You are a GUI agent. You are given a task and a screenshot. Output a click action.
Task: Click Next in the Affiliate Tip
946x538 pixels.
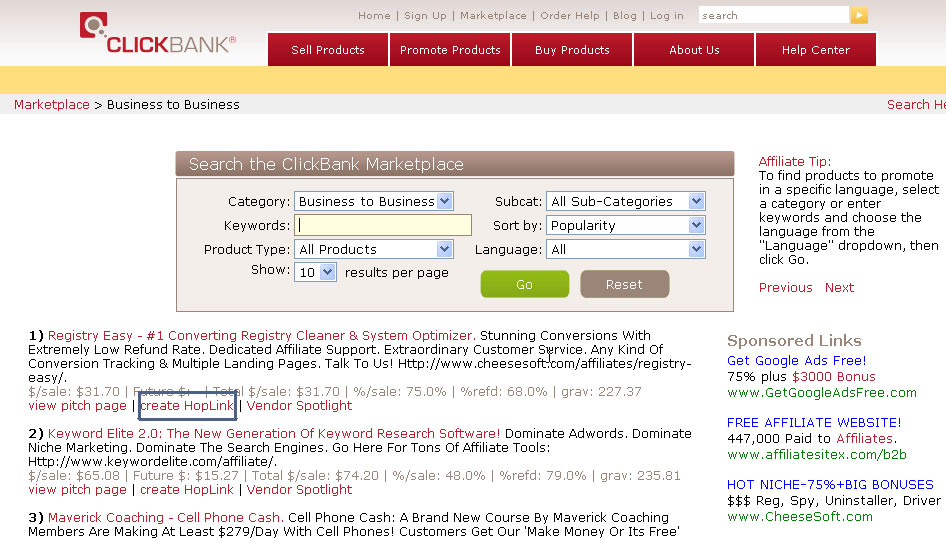click(839, 288)
